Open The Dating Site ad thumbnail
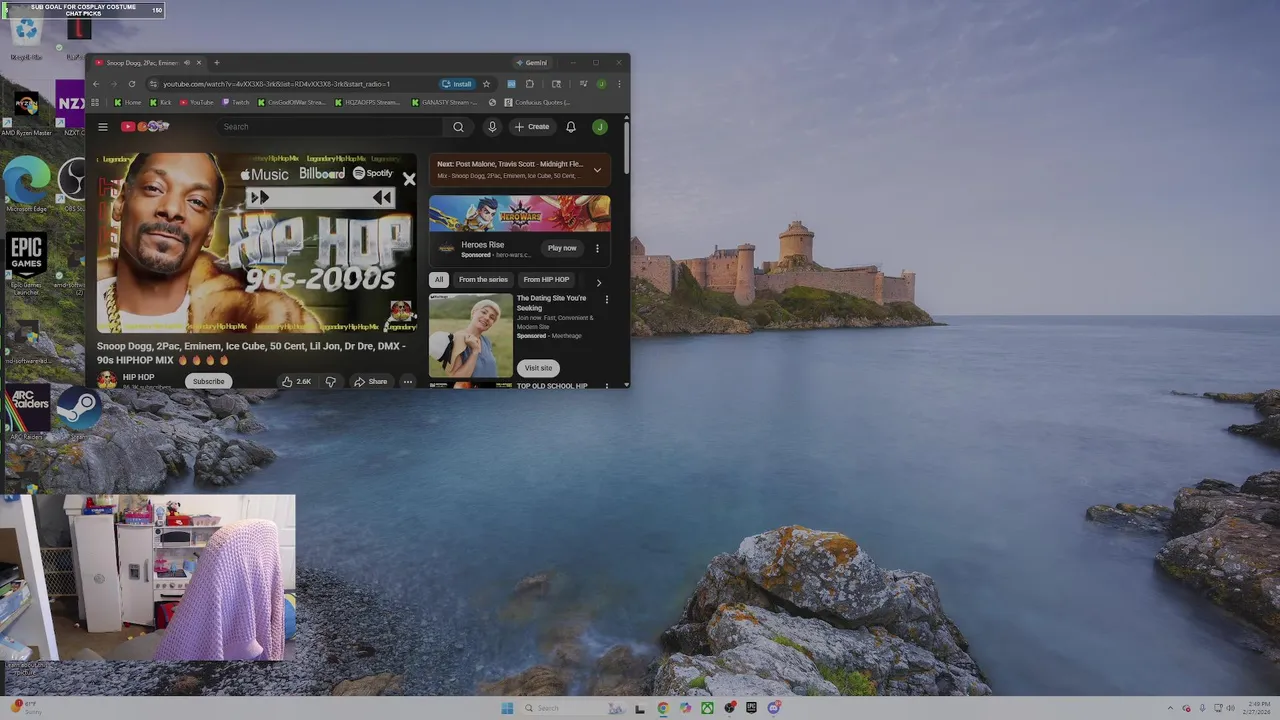The image size is (1280, 720). (471, 335)
